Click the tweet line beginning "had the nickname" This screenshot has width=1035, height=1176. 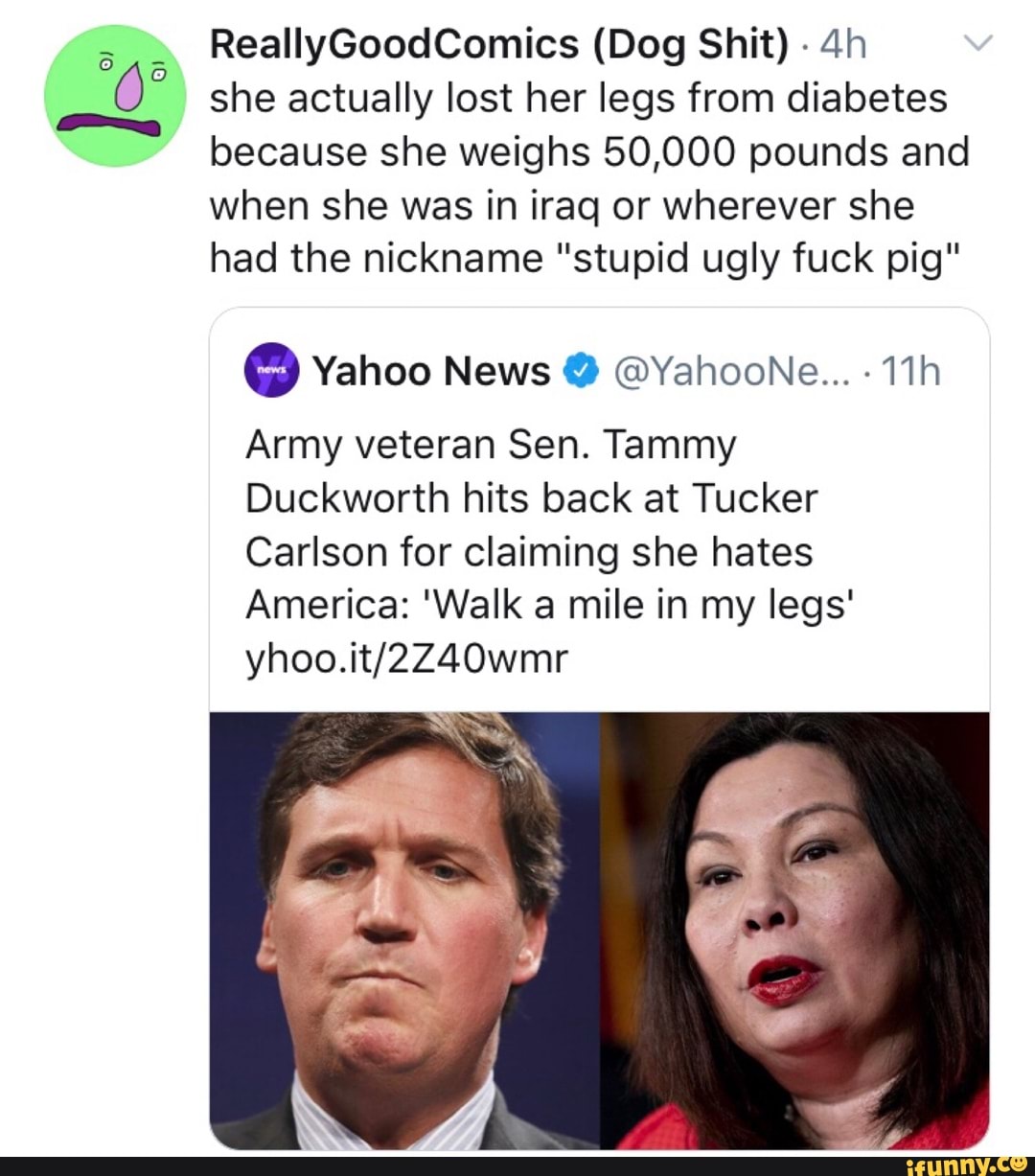[585, 259]
